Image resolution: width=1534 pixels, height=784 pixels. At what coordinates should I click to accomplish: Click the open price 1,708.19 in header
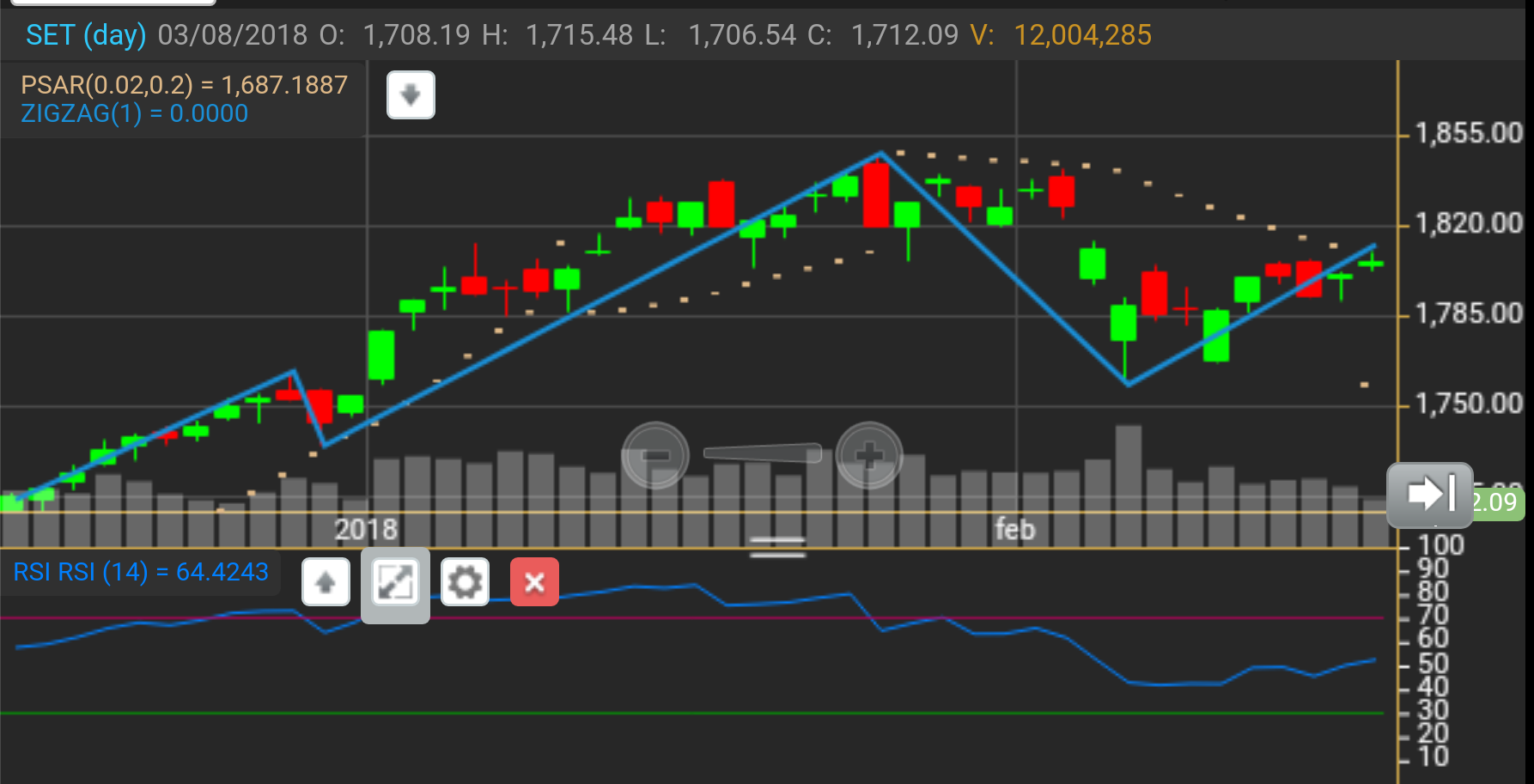click(x=417, y=35)
